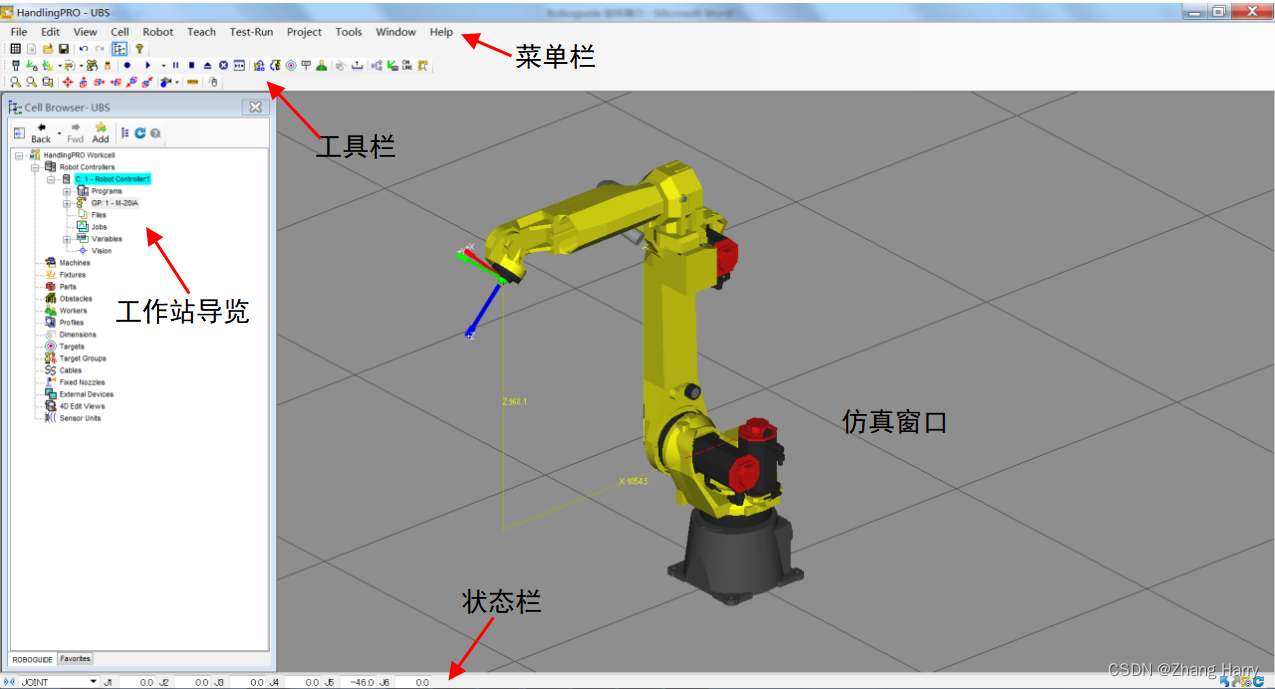Click Fwd in Cell Browser

75,133
